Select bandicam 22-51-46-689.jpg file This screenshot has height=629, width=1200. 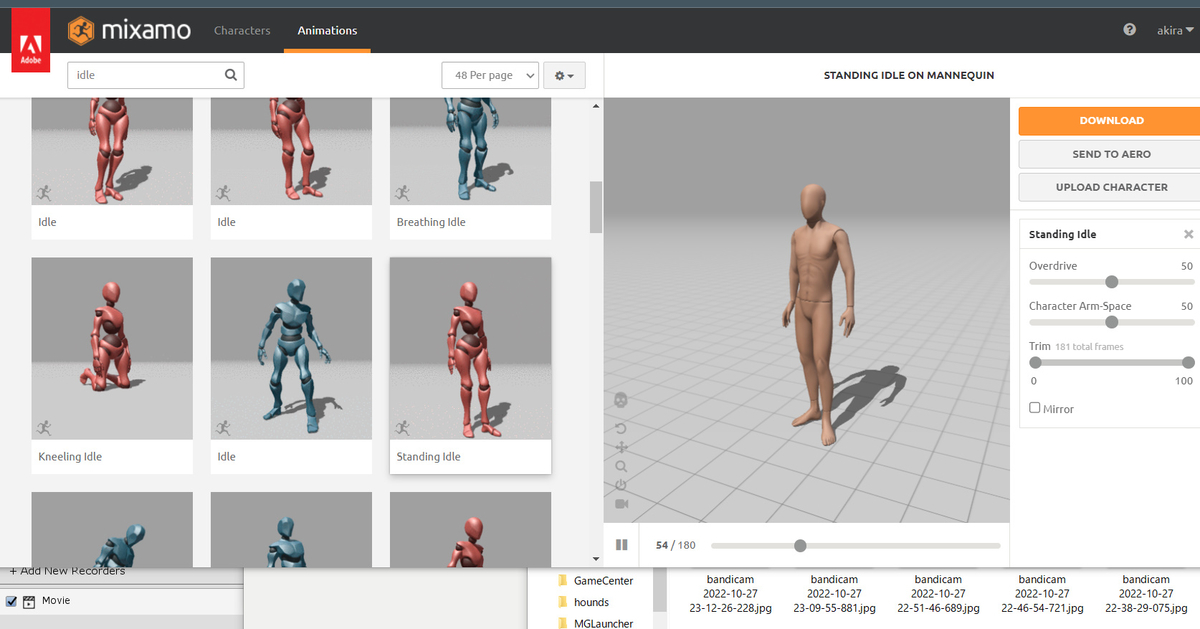click(x=938, y=593)
